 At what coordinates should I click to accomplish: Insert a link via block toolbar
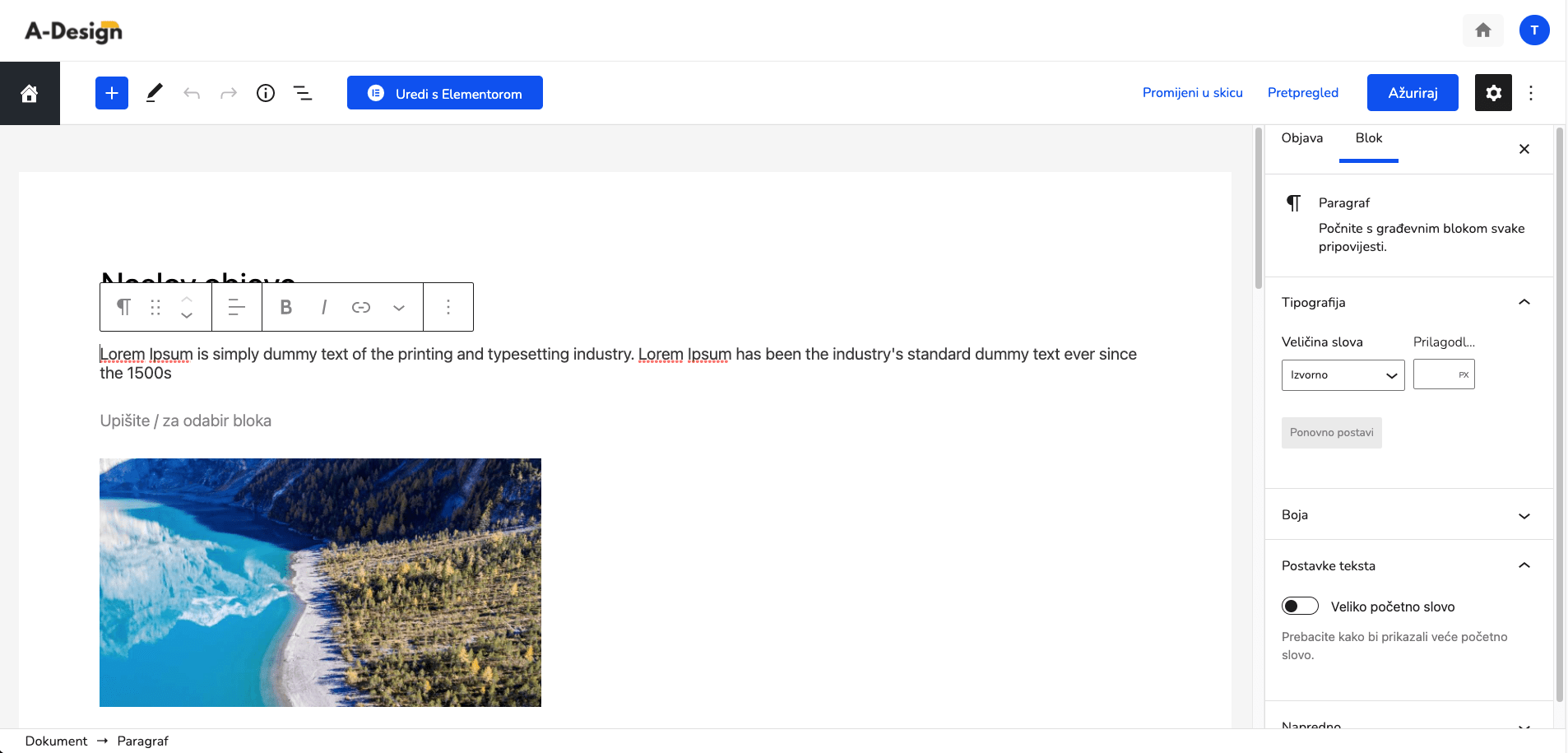click(361, 307)
